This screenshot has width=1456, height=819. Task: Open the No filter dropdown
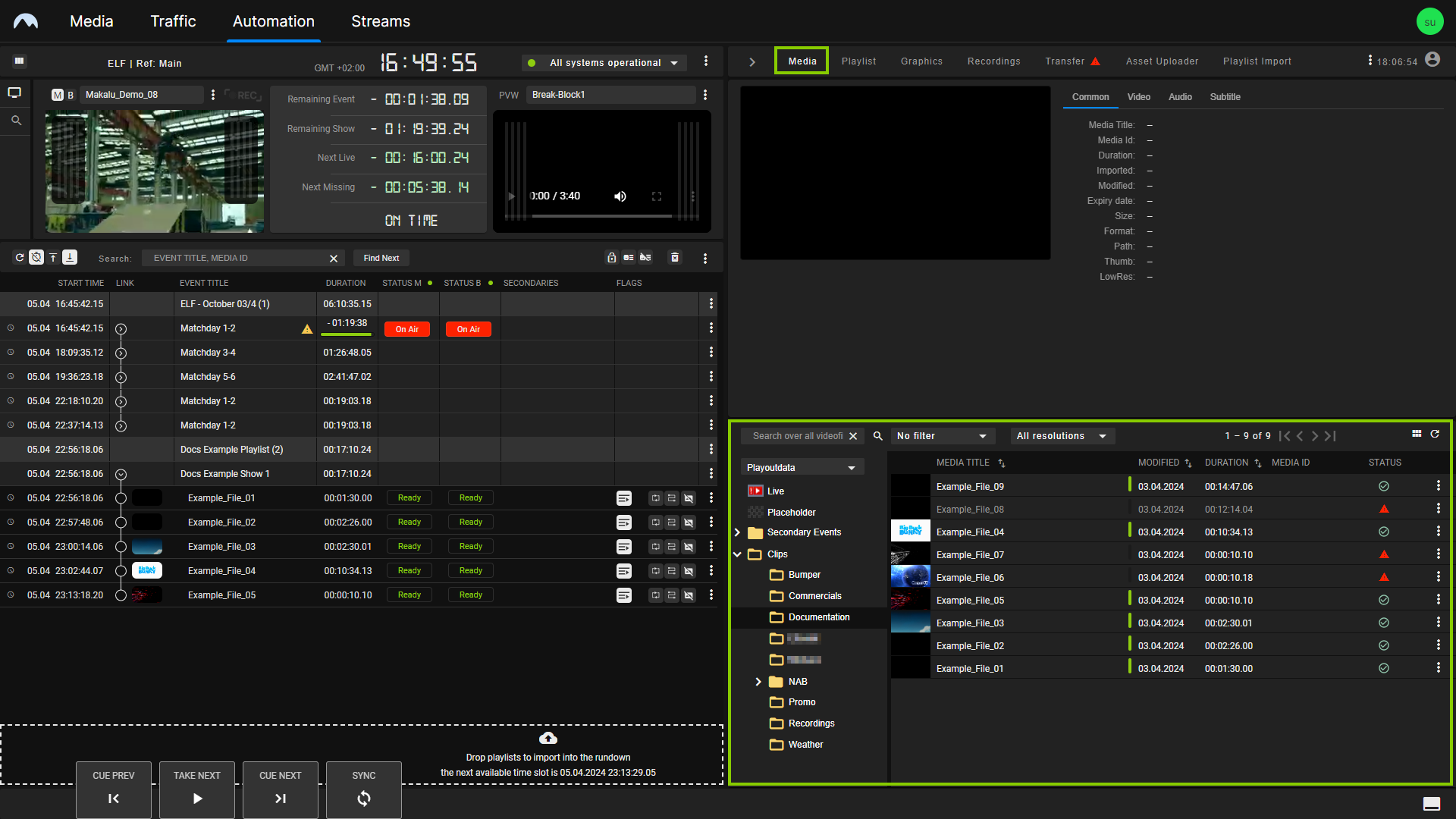click(x=943, y=436)
